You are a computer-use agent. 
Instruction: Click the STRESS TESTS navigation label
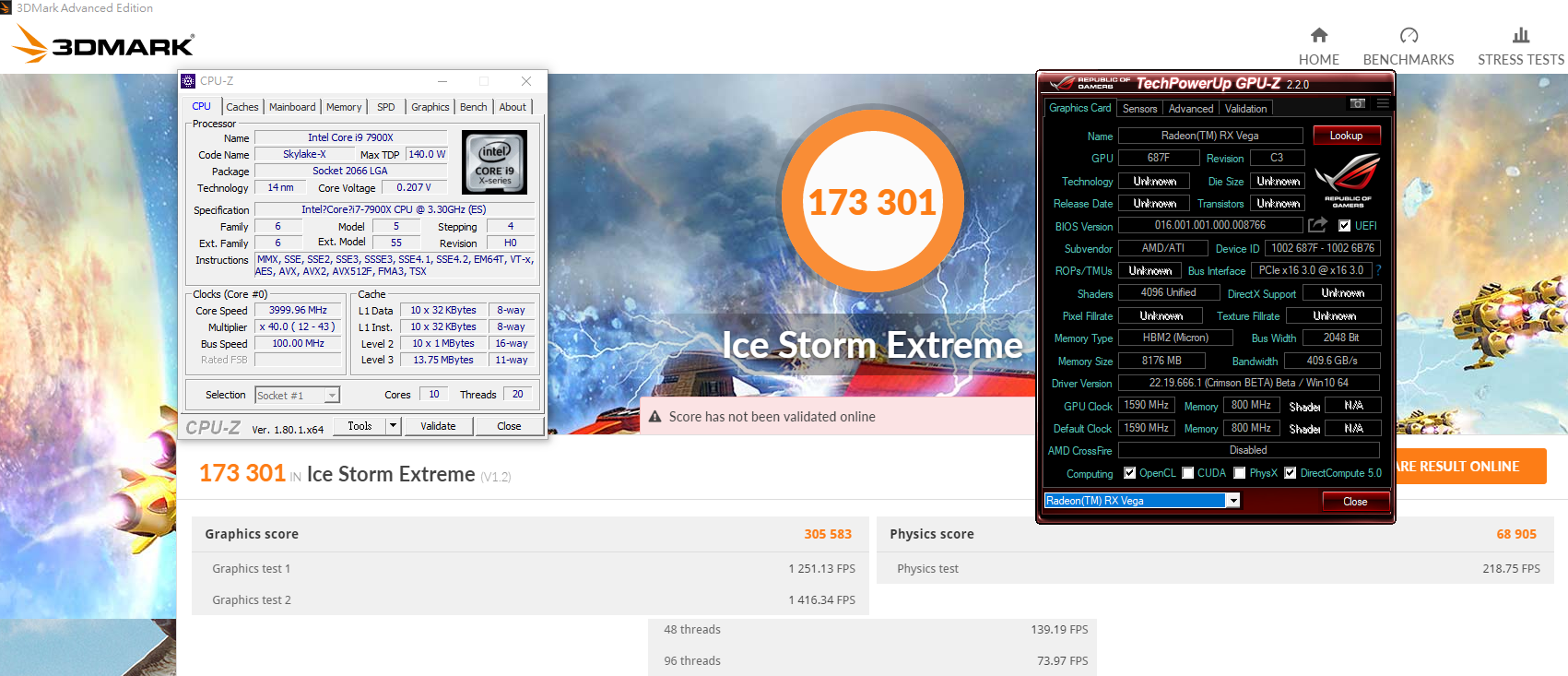point(1521,60)
